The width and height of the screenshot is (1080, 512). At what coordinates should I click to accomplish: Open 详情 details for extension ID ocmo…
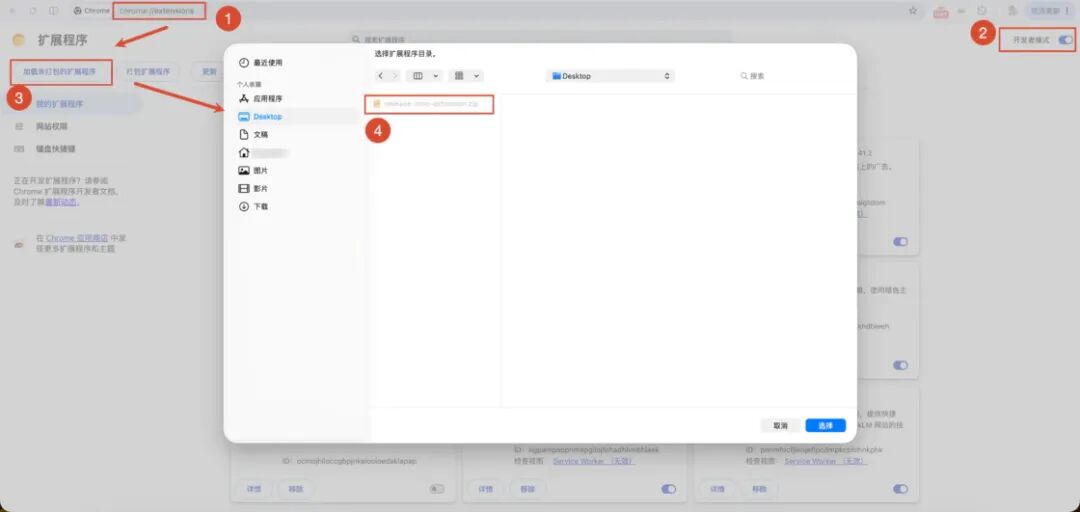(253, 489)
